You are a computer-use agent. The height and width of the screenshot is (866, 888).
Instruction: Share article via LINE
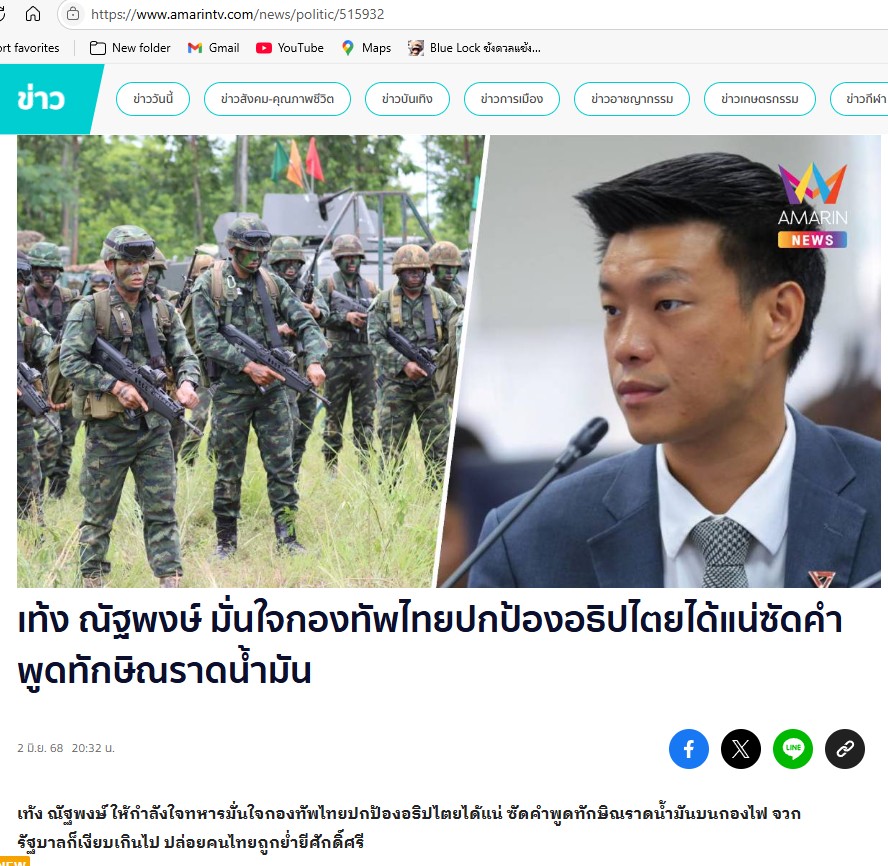pos(793,749)
